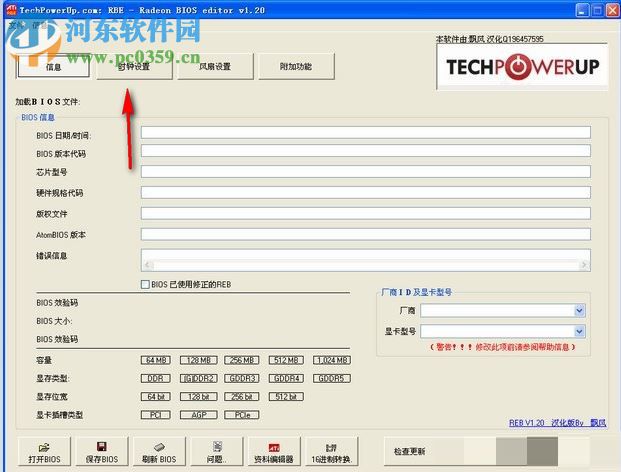Switch to the 时钟设置 tab
The height and width of the screenshot is (472, 621).
[x=134, y=67]
